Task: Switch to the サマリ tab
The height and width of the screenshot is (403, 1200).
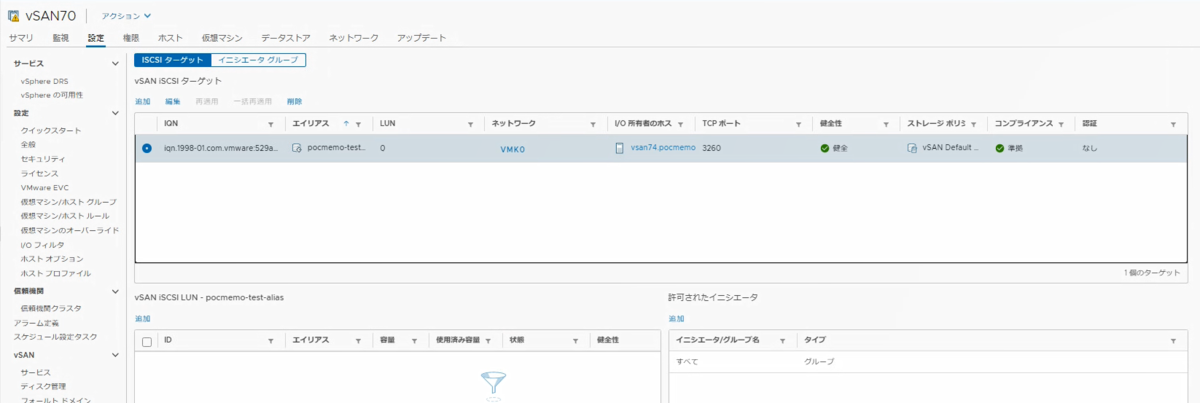Action: (x=21, y=38)
